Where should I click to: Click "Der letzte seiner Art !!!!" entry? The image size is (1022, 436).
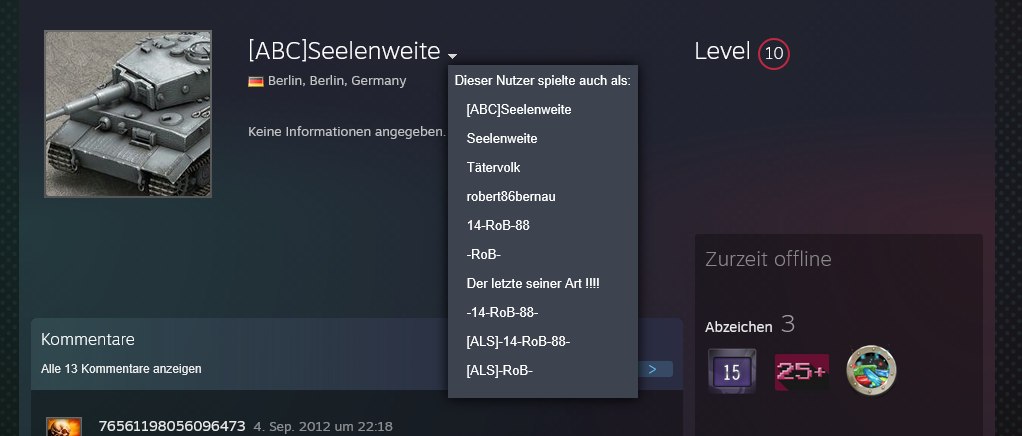click(x=533, y=284)
